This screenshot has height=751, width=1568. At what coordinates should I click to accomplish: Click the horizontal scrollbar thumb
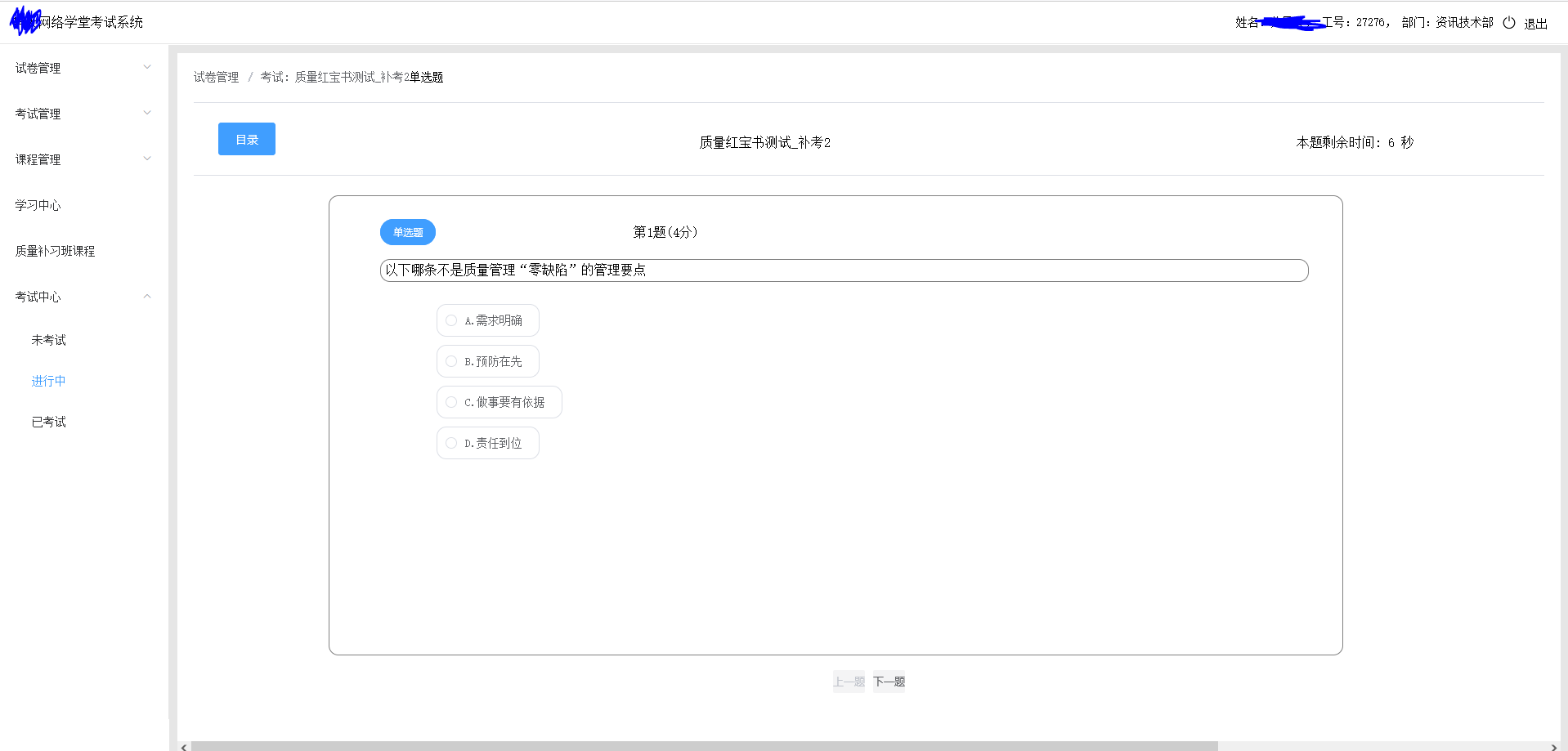point(704,746)
